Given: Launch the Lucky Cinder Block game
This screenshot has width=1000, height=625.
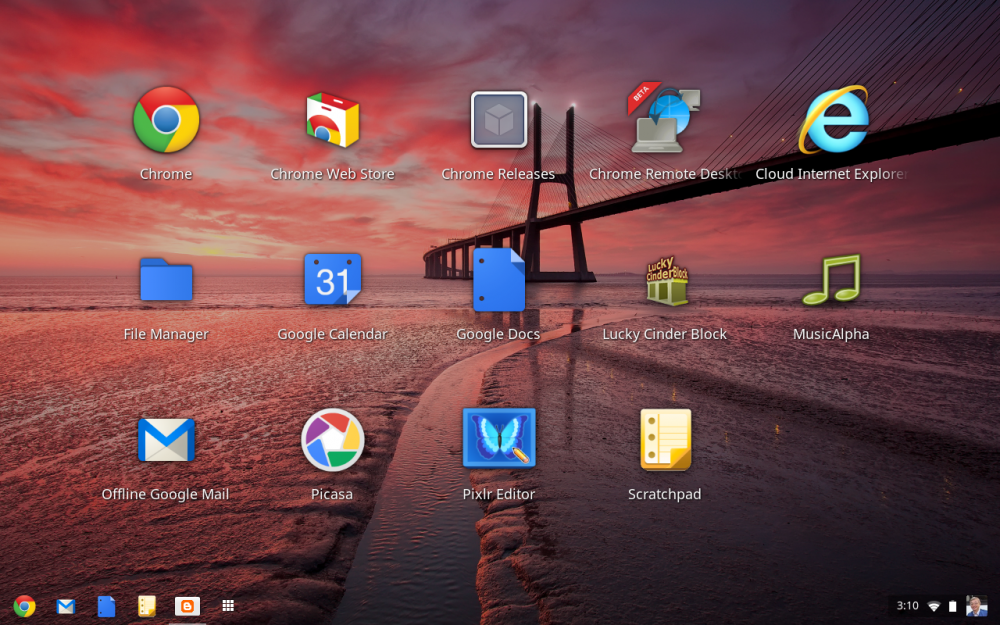Looking at the screenshot, I should pyautogui.click(x=665, y=282).
